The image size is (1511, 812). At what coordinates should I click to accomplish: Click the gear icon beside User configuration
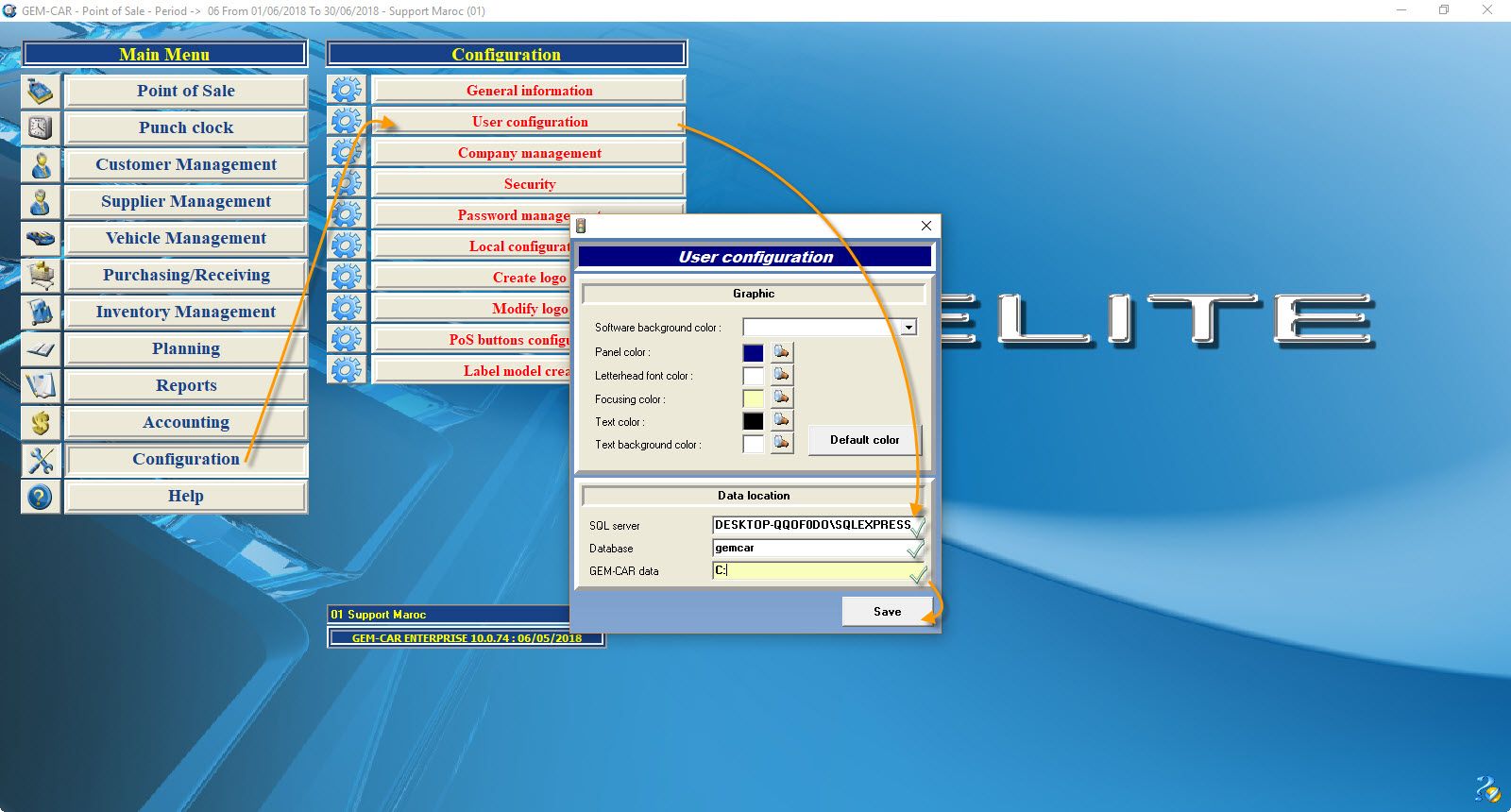tap(347, 121)
